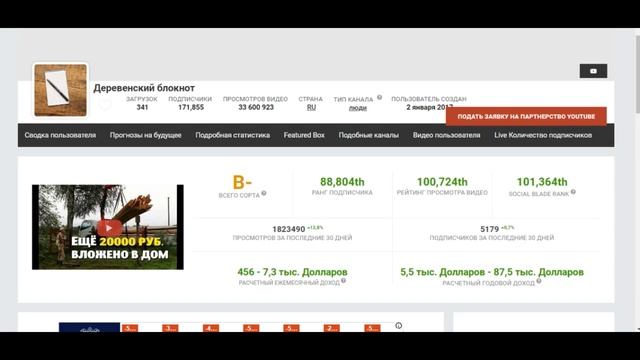Click Подать заявку на партнерство YouTube button
The height and width of the screenshot is (360, 640).
coord(526,116)
